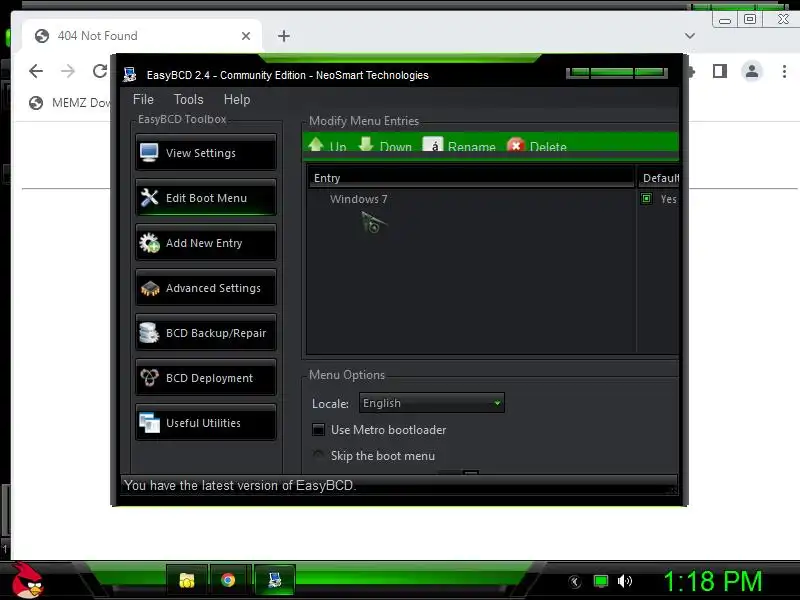
Task: Open the Chrome three-dot menu
Action: tap(784, 71)
